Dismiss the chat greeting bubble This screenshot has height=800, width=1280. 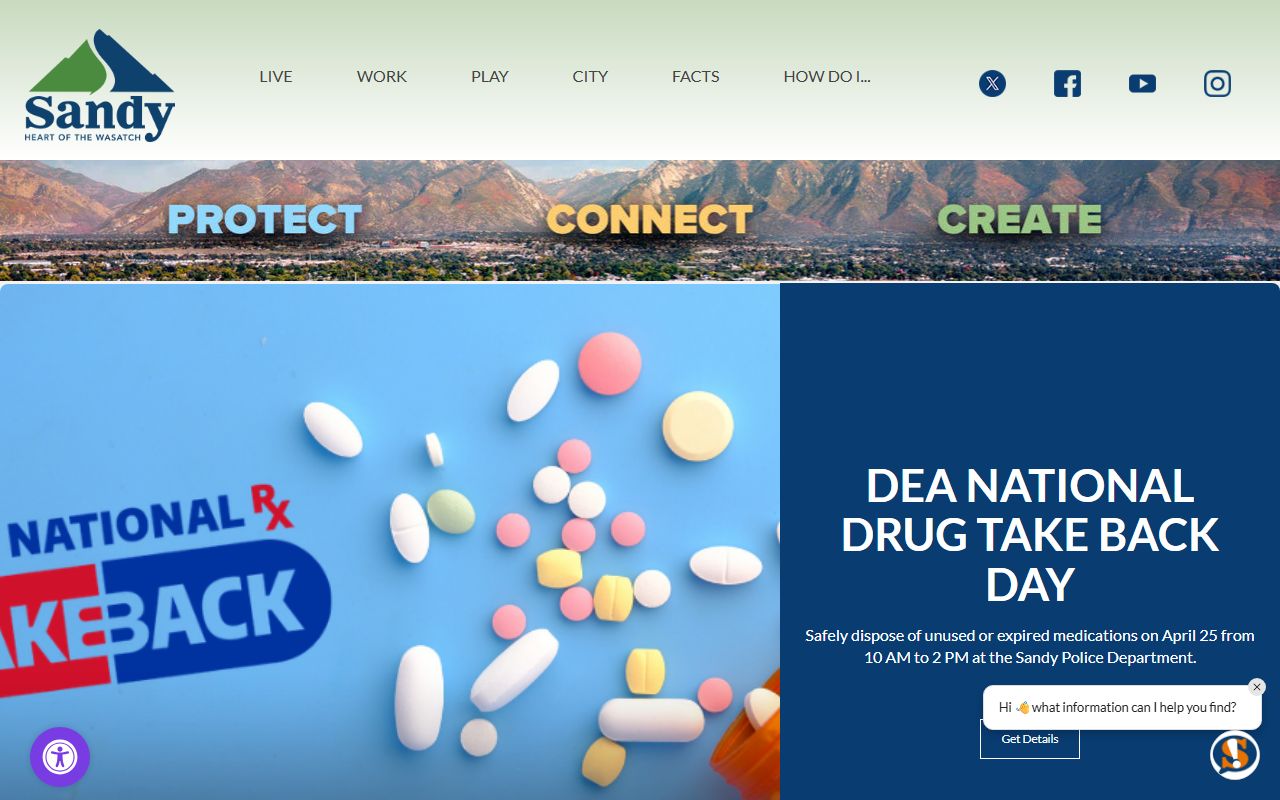tap(1257, 687)
